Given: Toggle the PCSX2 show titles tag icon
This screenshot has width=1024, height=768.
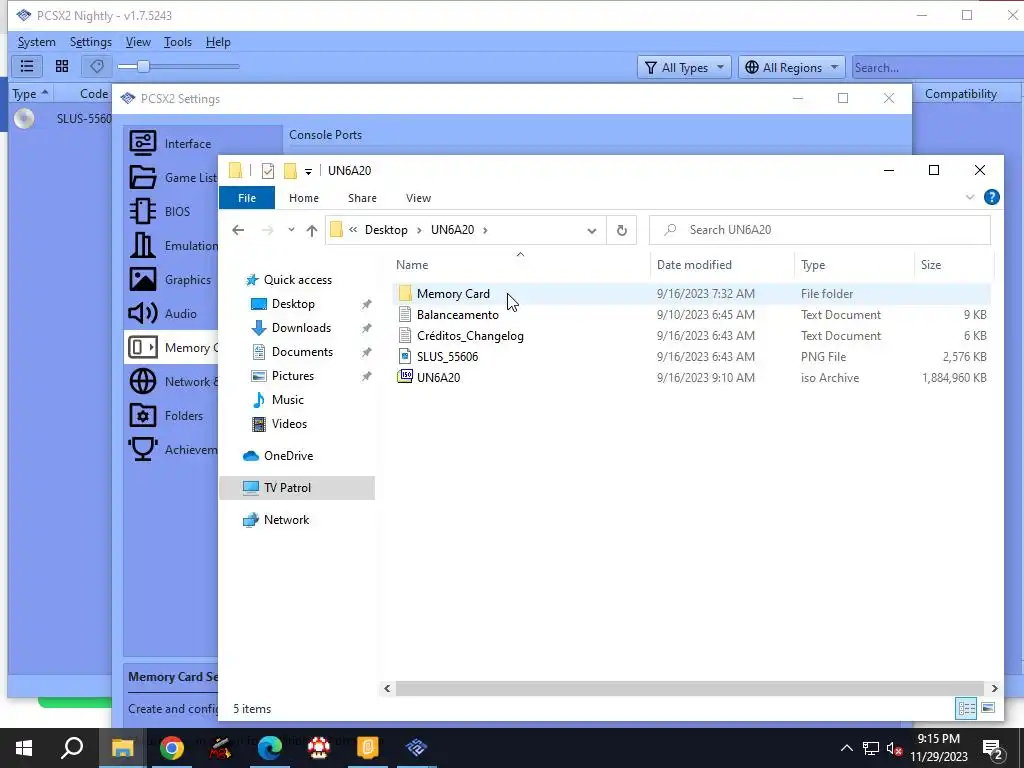Looking at the screenshot, I should [97, 67].
